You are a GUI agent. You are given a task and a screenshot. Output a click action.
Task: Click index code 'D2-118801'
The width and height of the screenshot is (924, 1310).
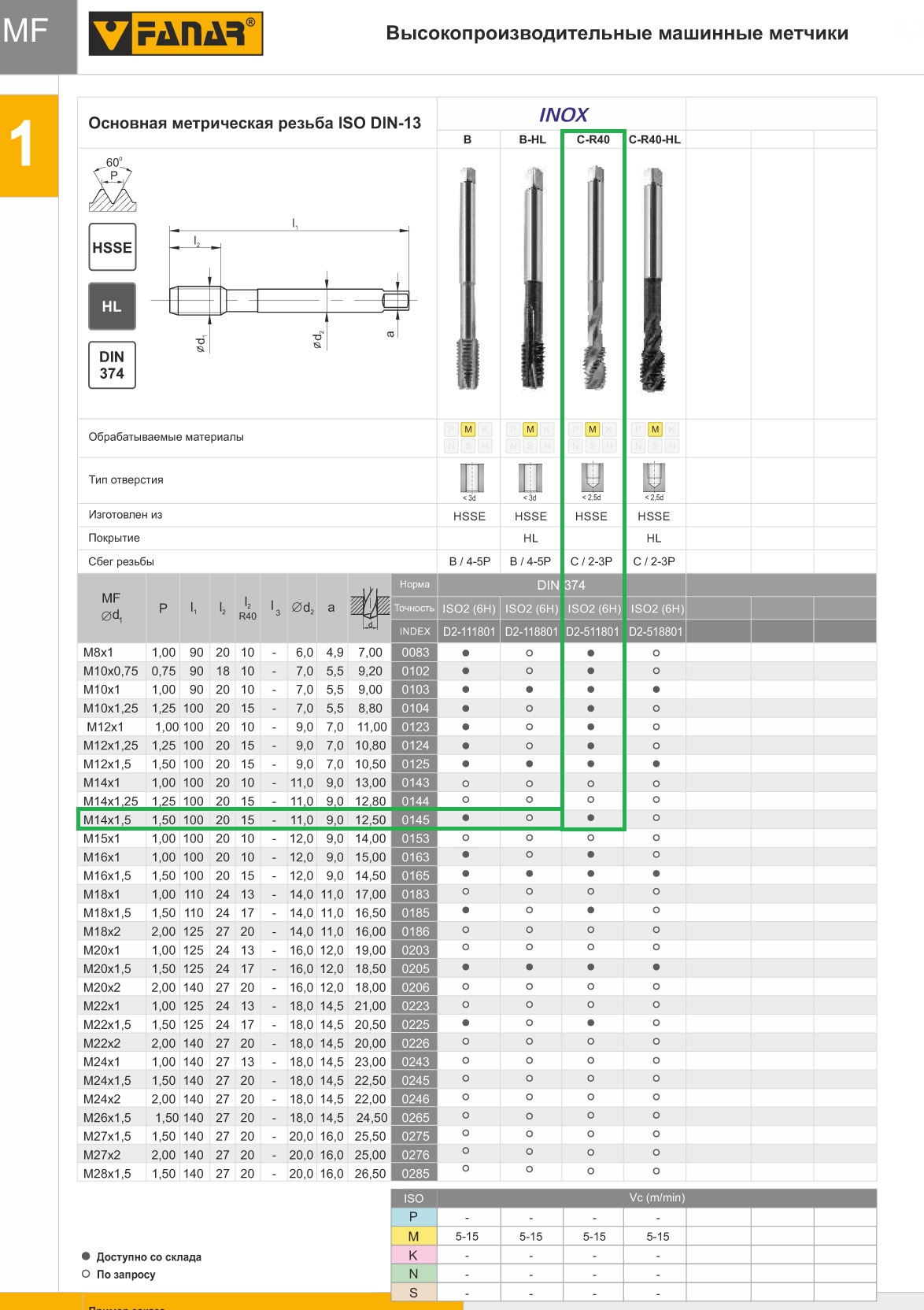point(531,631)
